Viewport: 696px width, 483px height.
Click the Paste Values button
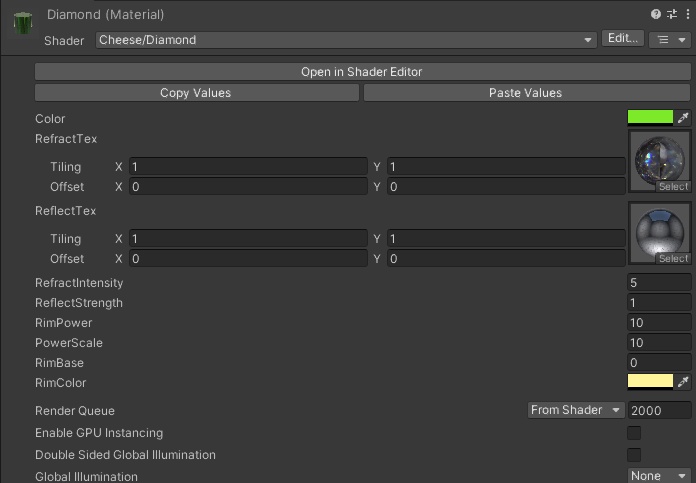coord(525,93)
